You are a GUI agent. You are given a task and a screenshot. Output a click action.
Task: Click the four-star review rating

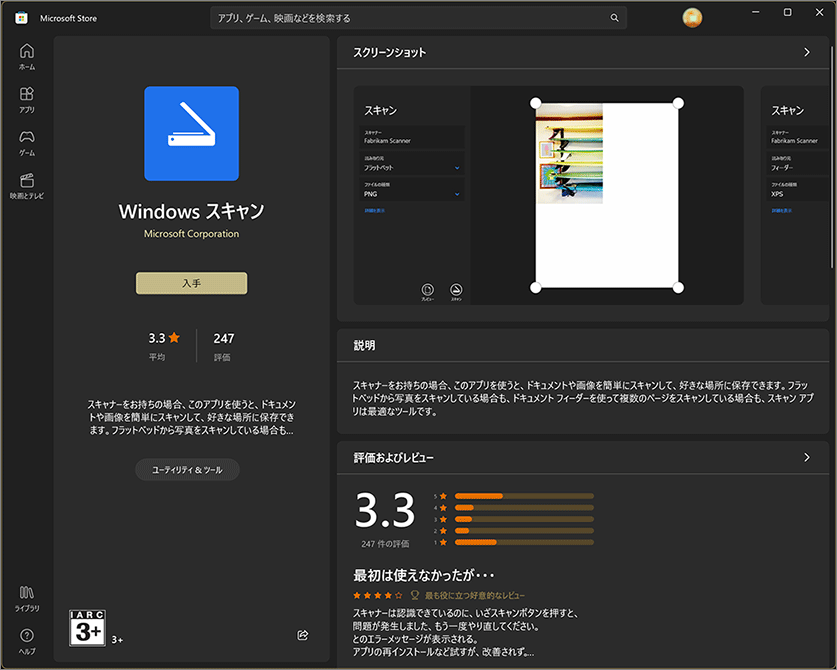[377, 595]
